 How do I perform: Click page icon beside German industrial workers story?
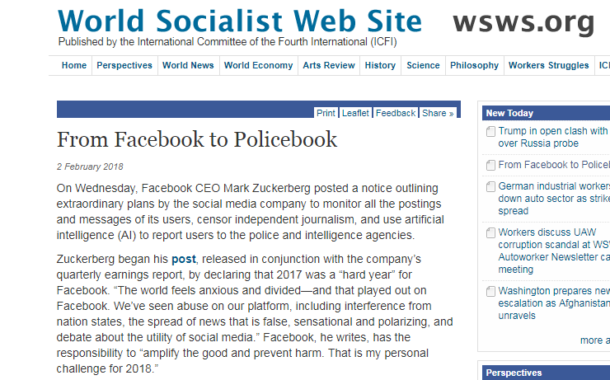[491, 187]
